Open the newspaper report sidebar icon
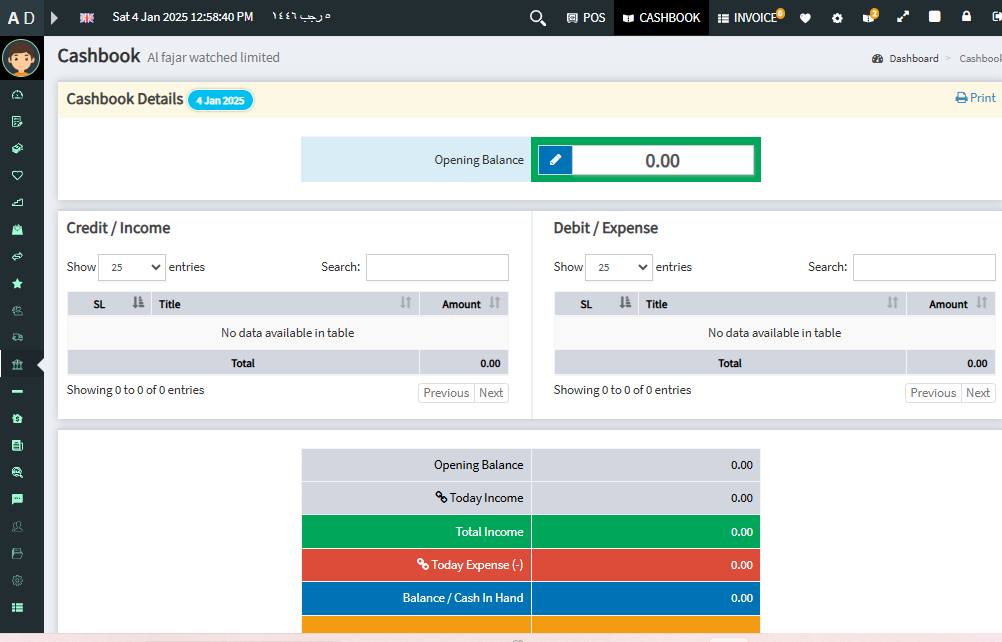1002x642 pixels. [17, 445]
